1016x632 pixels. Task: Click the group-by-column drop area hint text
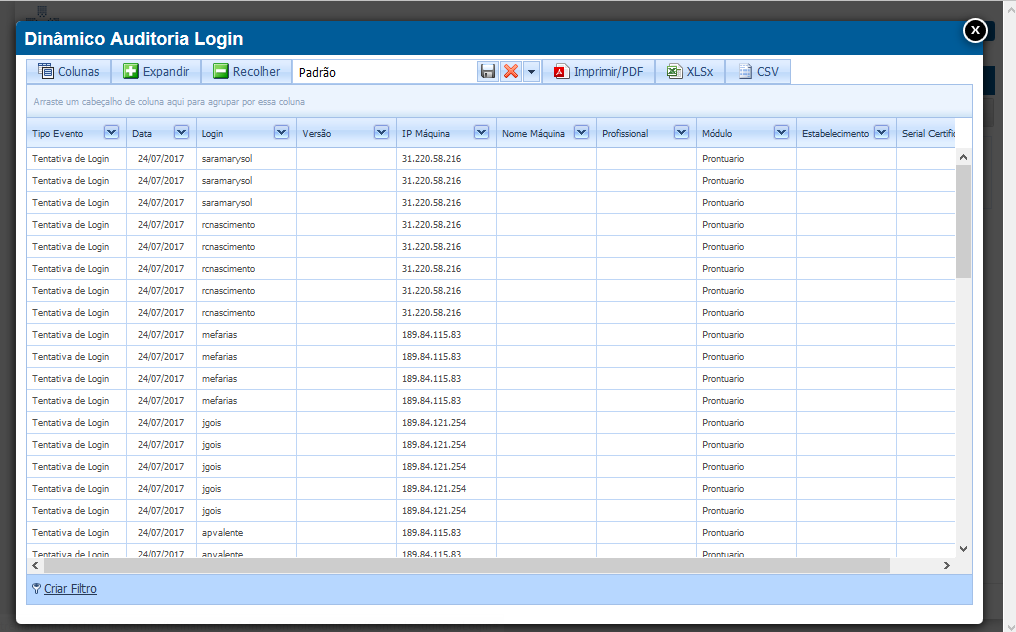(x=169, y=102)
